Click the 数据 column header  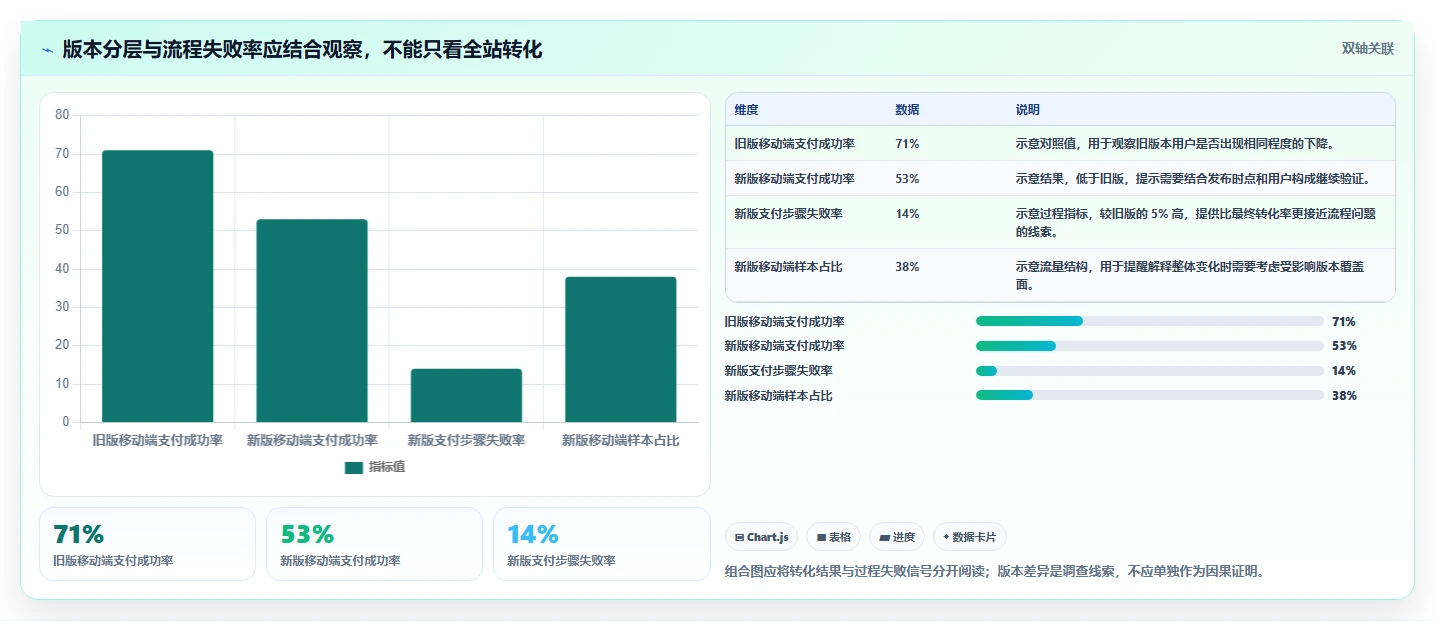(907, 110)
